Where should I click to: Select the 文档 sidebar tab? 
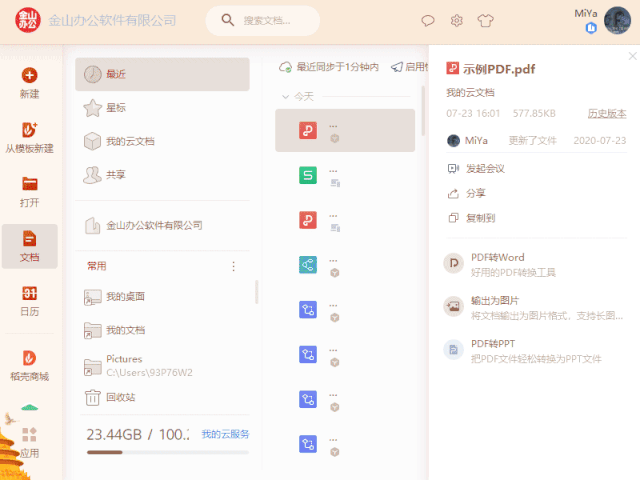tap(29, 246)
